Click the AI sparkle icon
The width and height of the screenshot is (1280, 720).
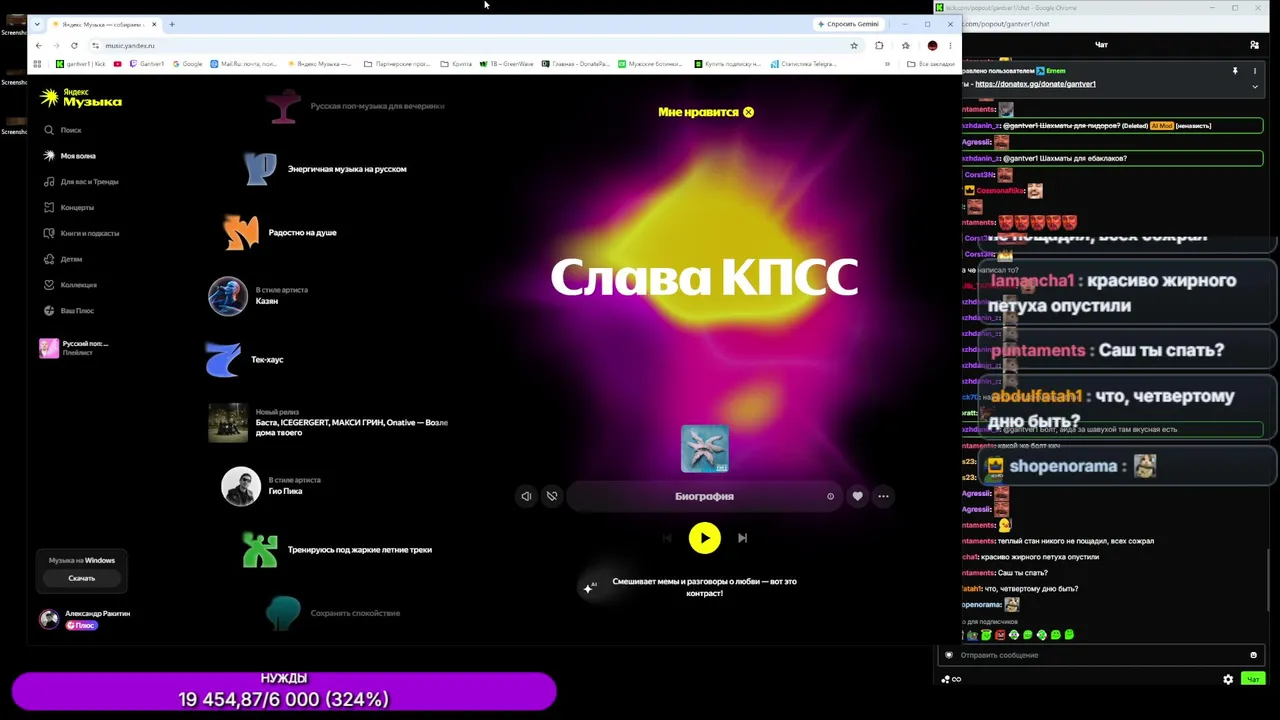[589, 587]
